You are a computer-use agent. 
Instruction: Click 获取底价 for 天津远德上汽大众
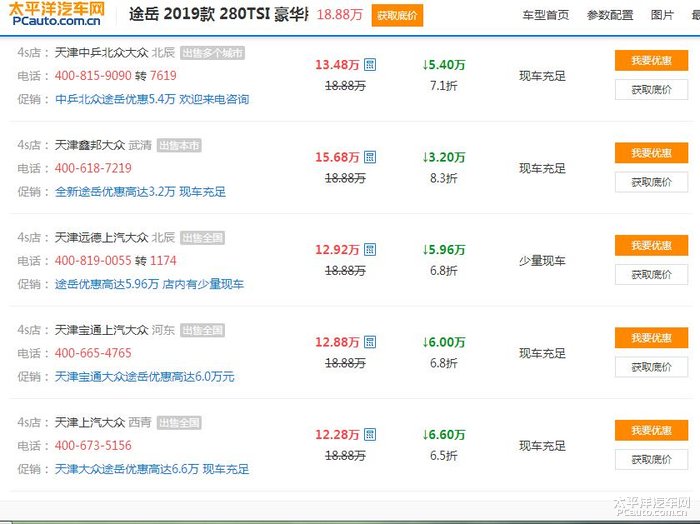tap(651, 274)
